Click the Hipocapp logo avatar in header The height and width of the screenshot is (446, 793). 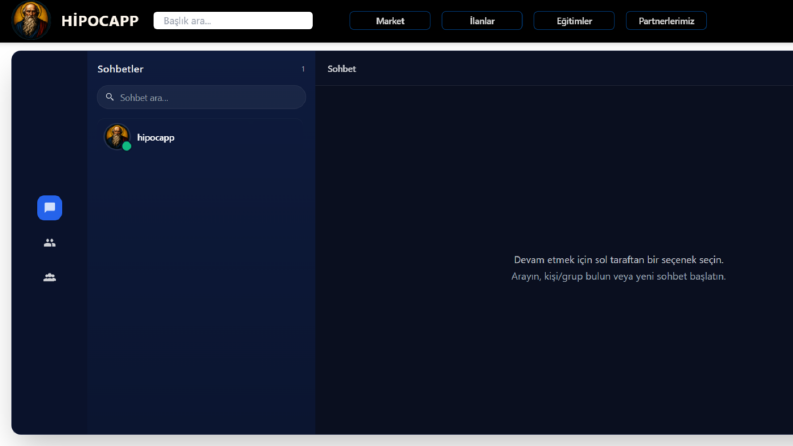31,20
